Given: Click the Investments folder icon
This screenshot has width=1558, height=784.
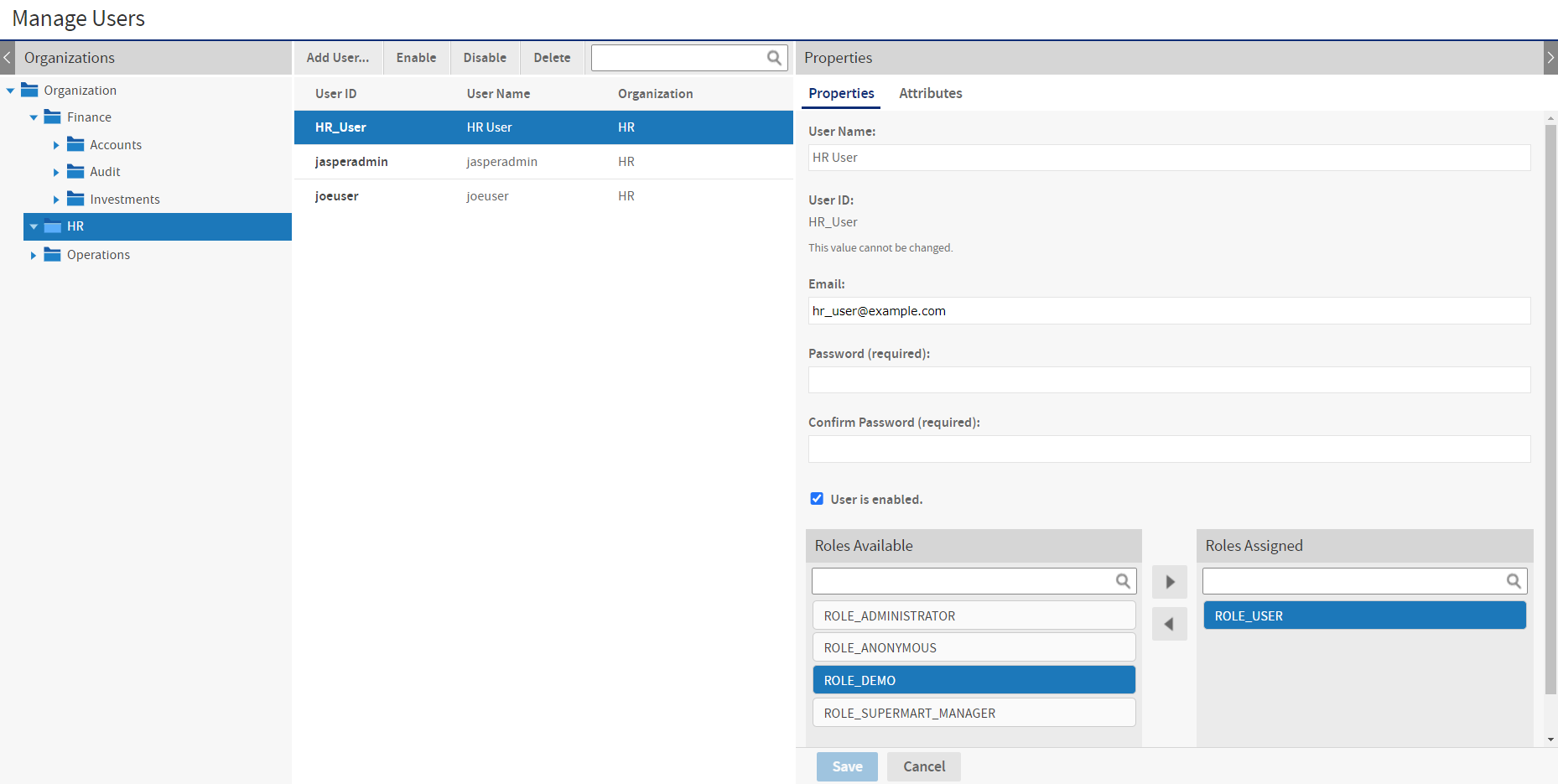Looking at the screenshot, I should (75, 199).
